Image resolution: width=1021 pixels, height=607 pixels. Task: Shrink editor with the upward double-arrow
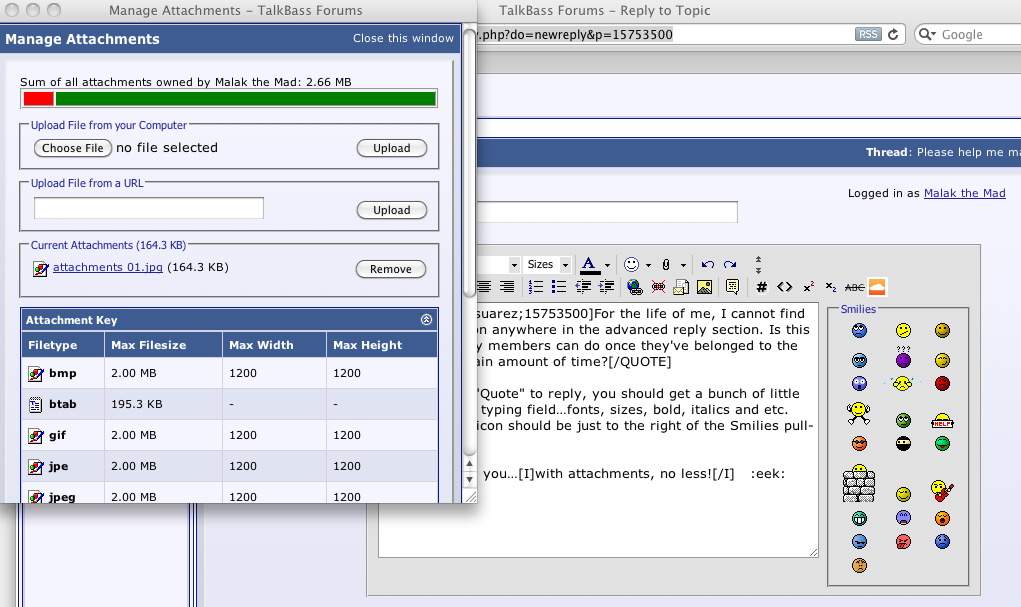[x=758, y=259]
